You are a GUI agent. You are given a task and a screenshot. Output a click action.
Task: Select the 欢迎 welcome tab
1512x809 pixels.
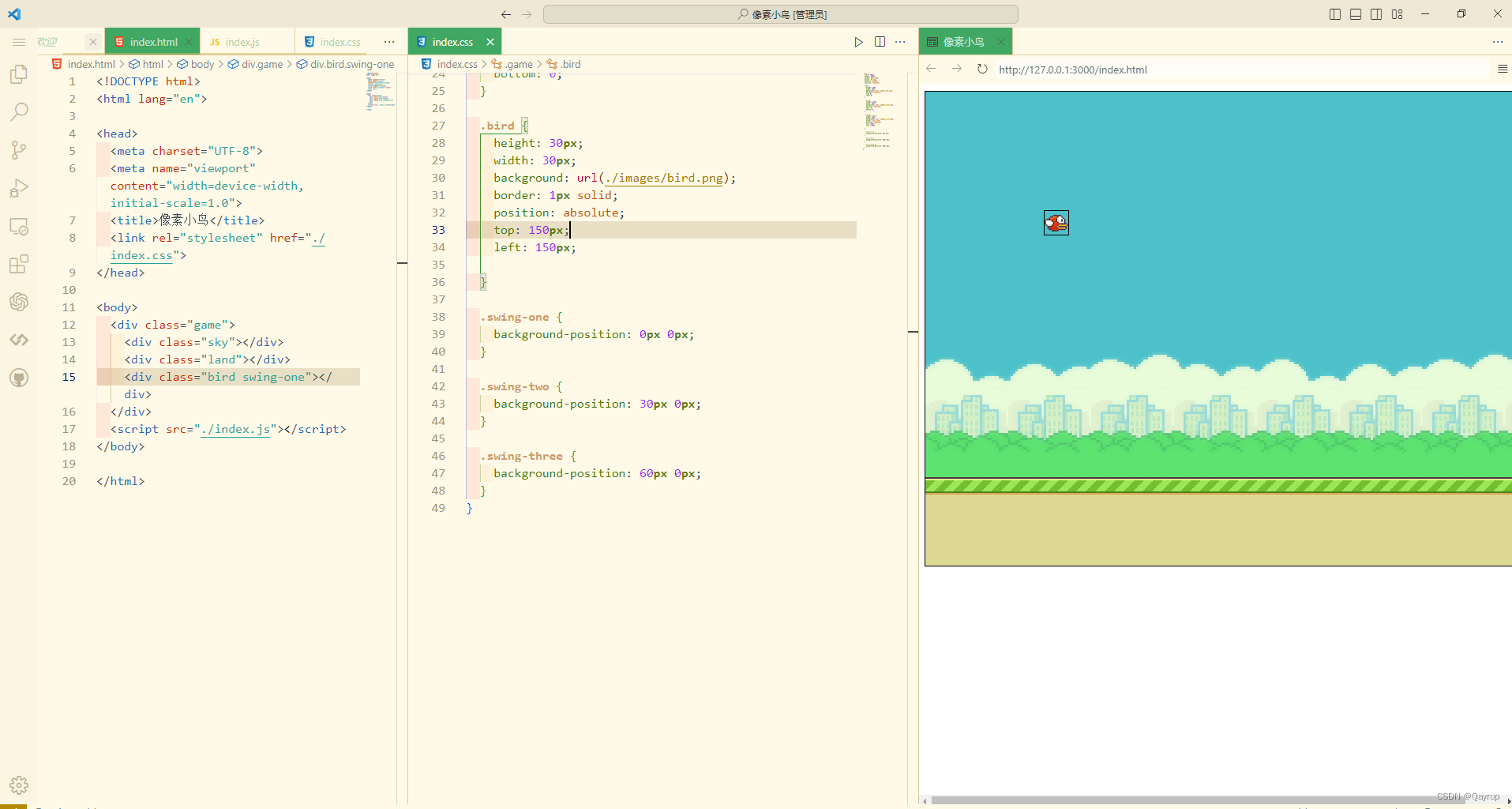[x=47, y=42]
